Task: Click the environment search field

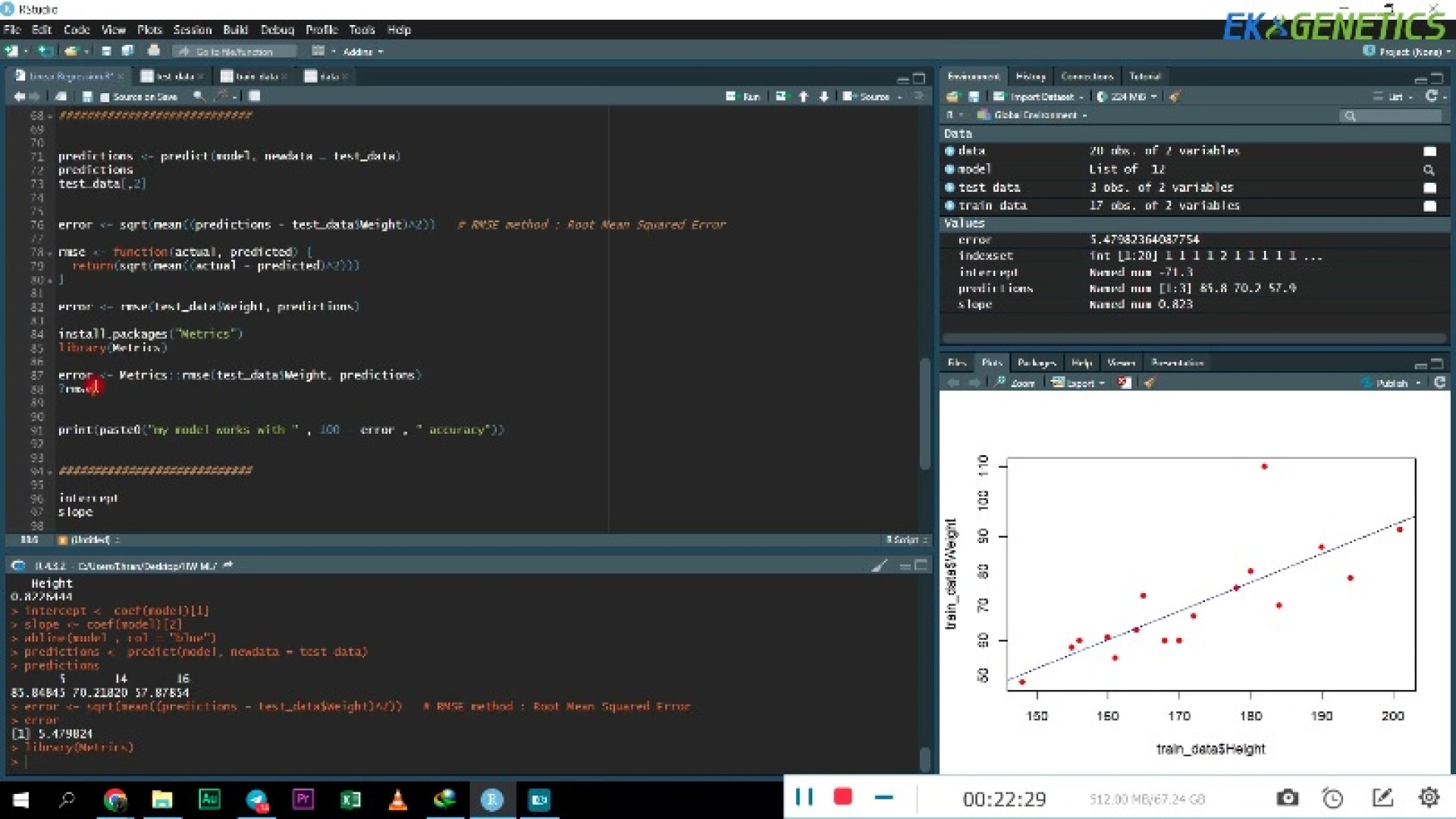Action: (1392, 116)
